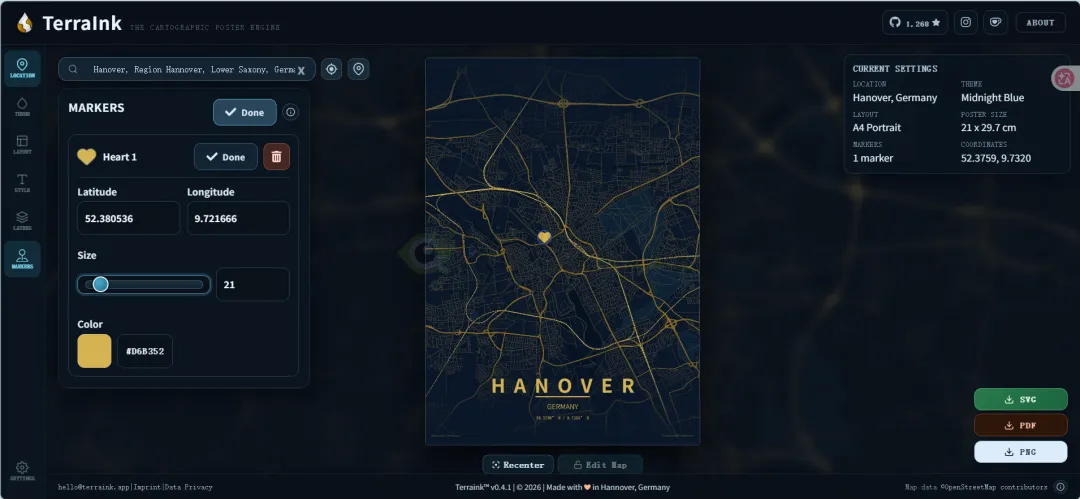Open the Markers sidebar panel
Viewport: 1080px width, 499px height.
pos(22,259)
